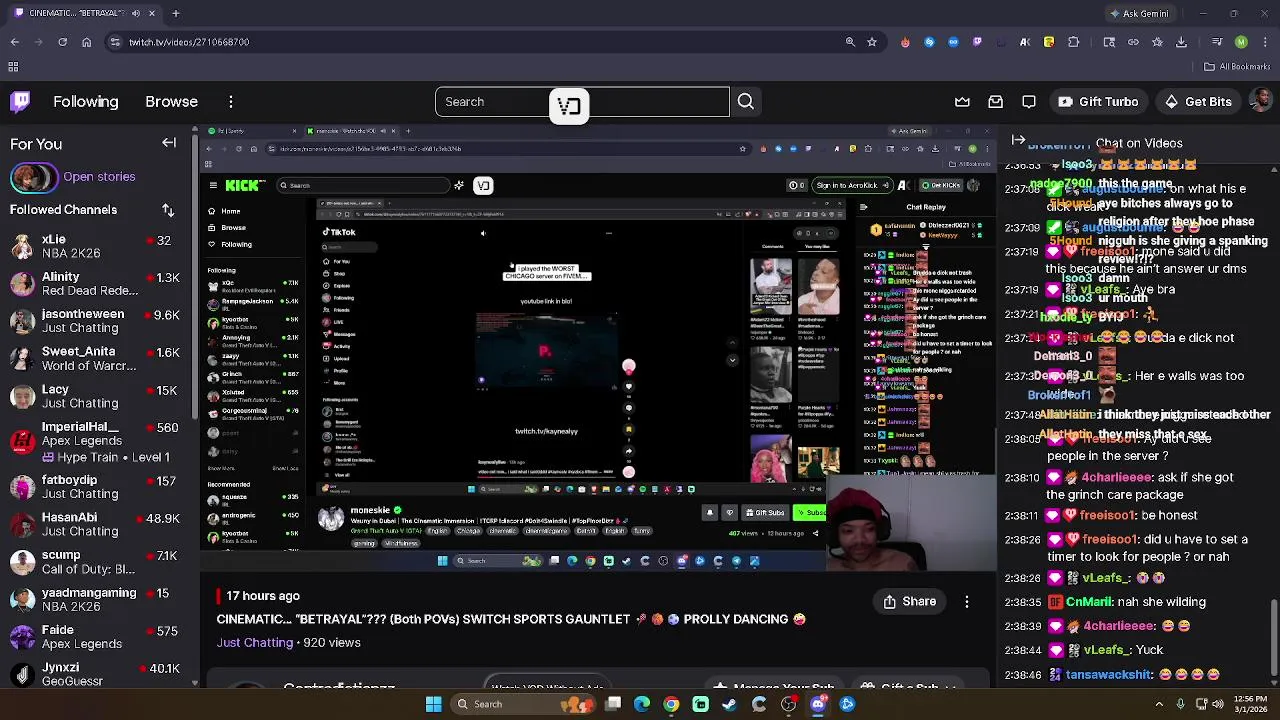
Task: Open the Chrome apps grid shortcut
Action: [13, 67]
